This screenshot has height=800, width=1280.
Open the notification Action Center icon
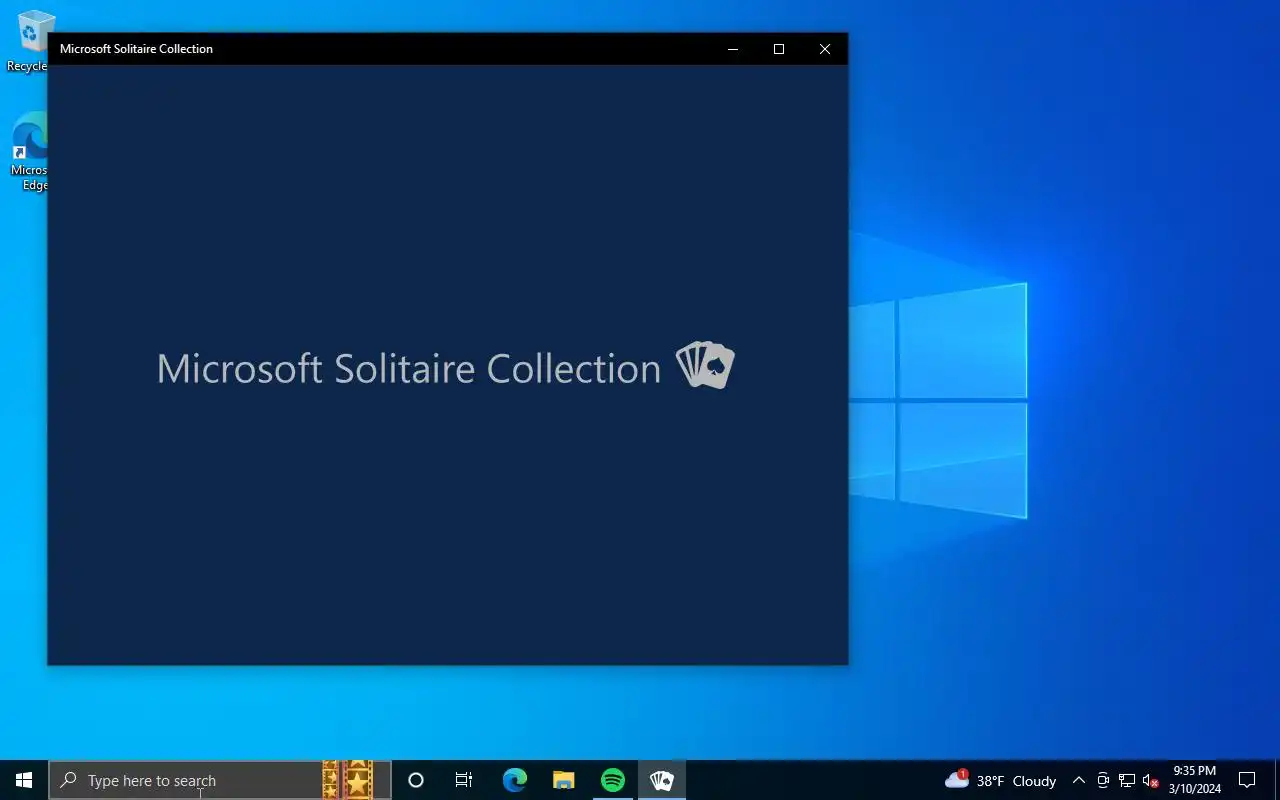(x=1247, y=780)
